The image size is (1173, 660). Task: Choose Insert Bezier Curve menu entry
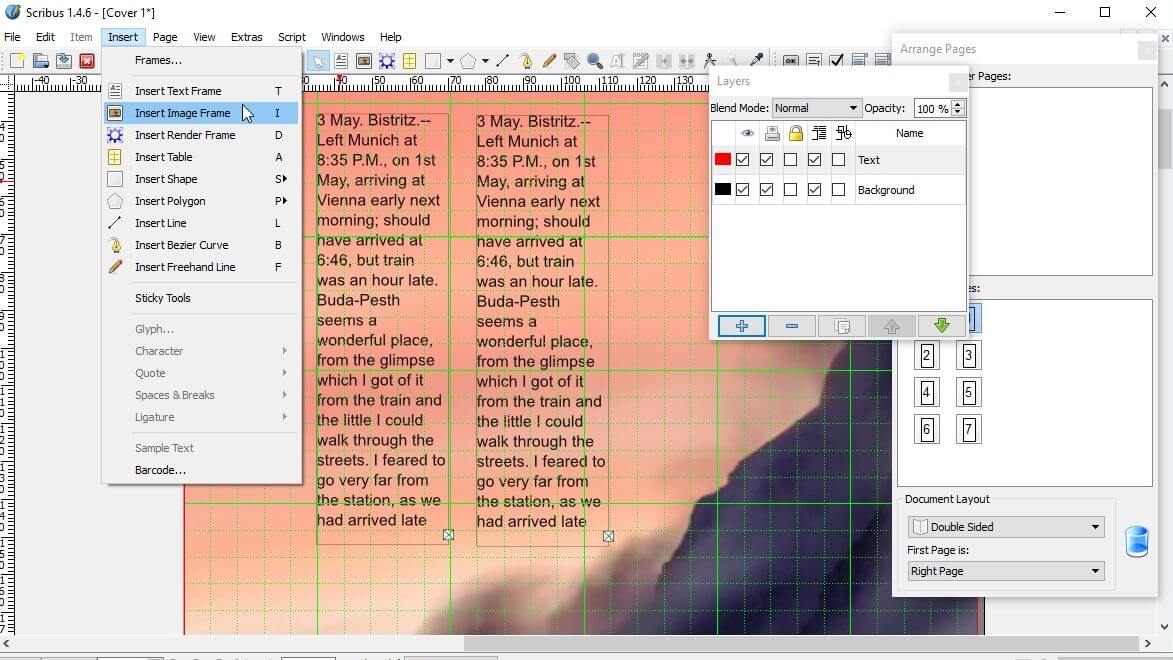tap(201, 245)
